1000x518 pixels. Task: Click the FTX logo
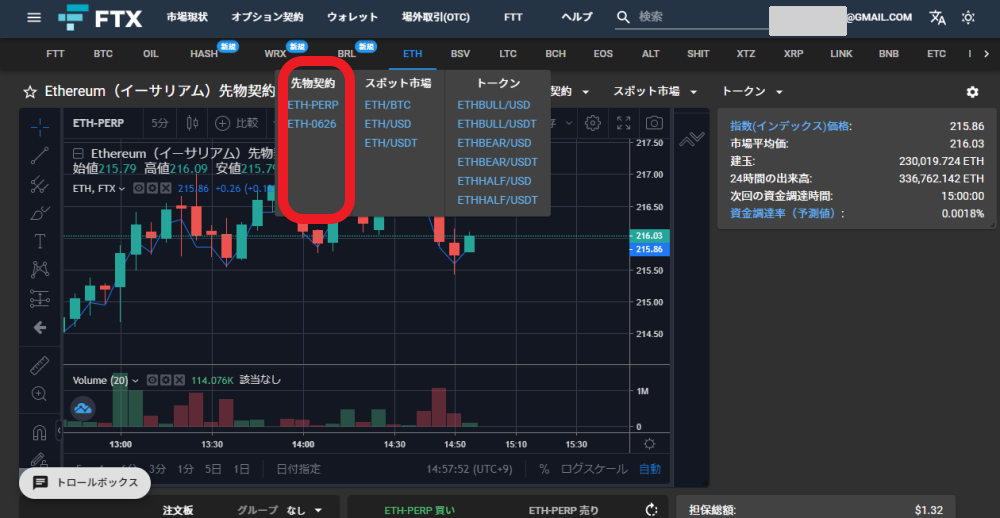coord(100,18)
